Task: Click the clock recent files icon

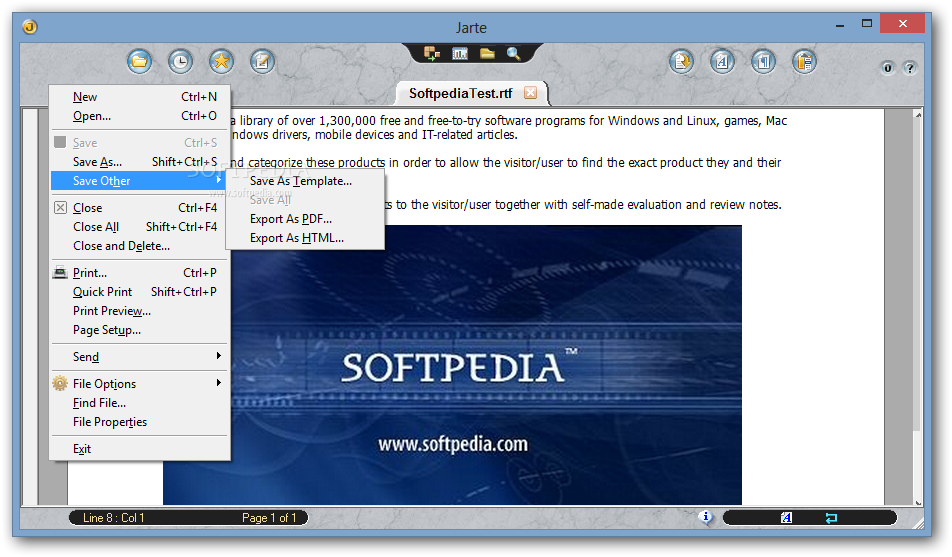Action: (180, 61)
